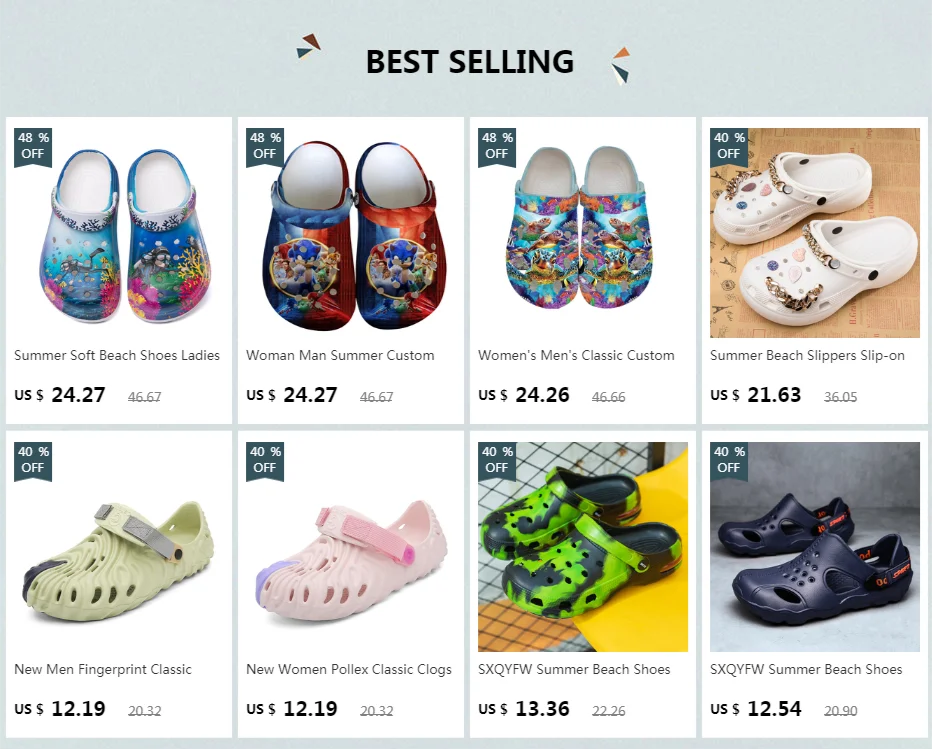Select "Women's Men's Classic Custom" title
Image resolution: width=932 pixels, height=750 pixels.
[576, 355]
